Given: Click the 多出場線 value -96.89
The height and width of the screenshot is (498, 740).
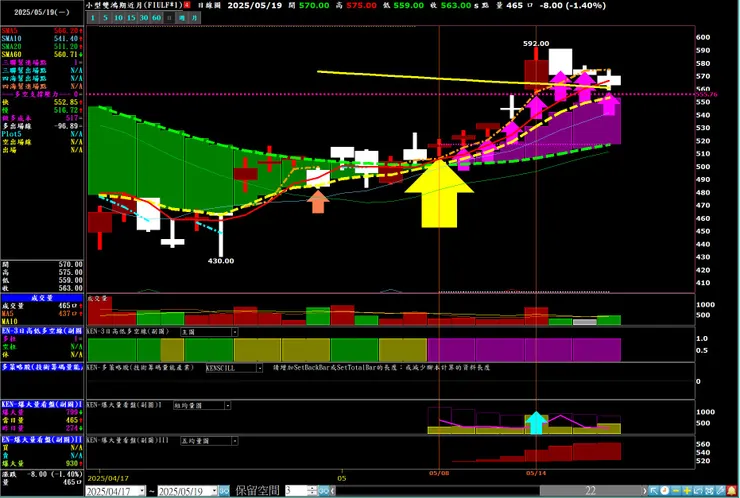Looking at the screenshot, I should (x=66, y=127).
